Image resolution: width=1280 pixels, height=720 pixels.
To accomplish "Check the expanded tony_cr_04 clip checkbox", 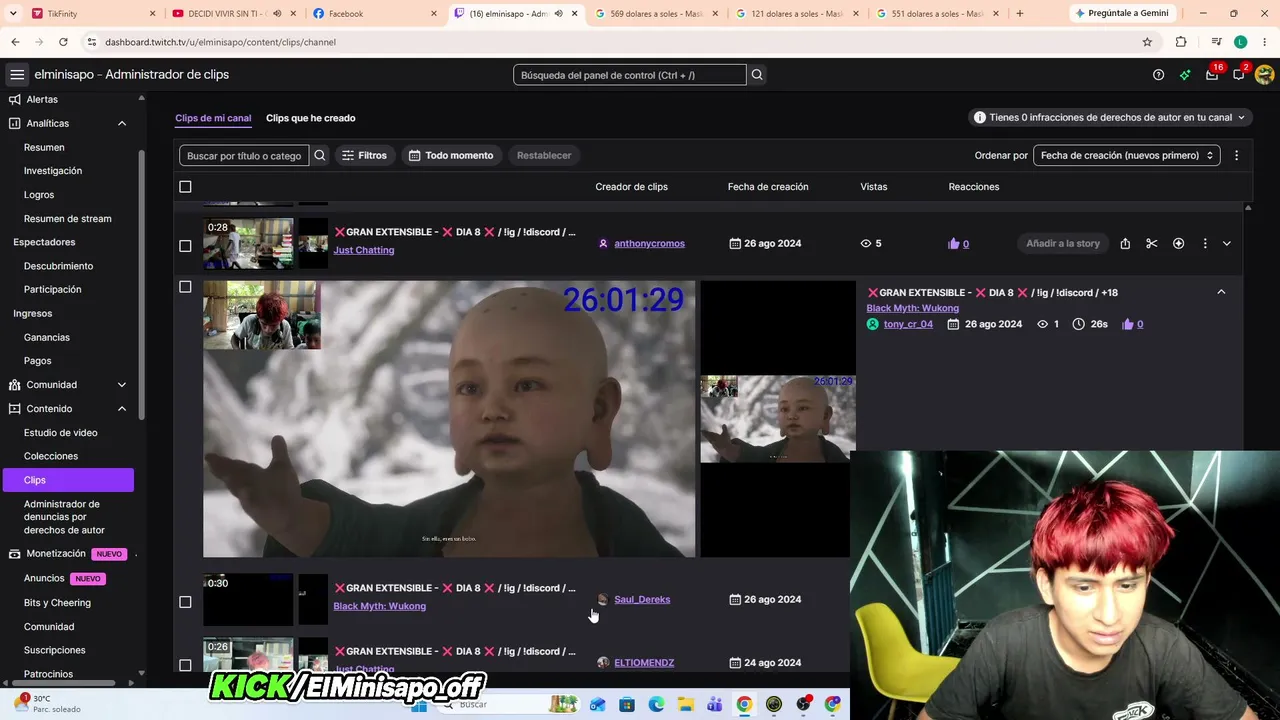I will (185, 287).
